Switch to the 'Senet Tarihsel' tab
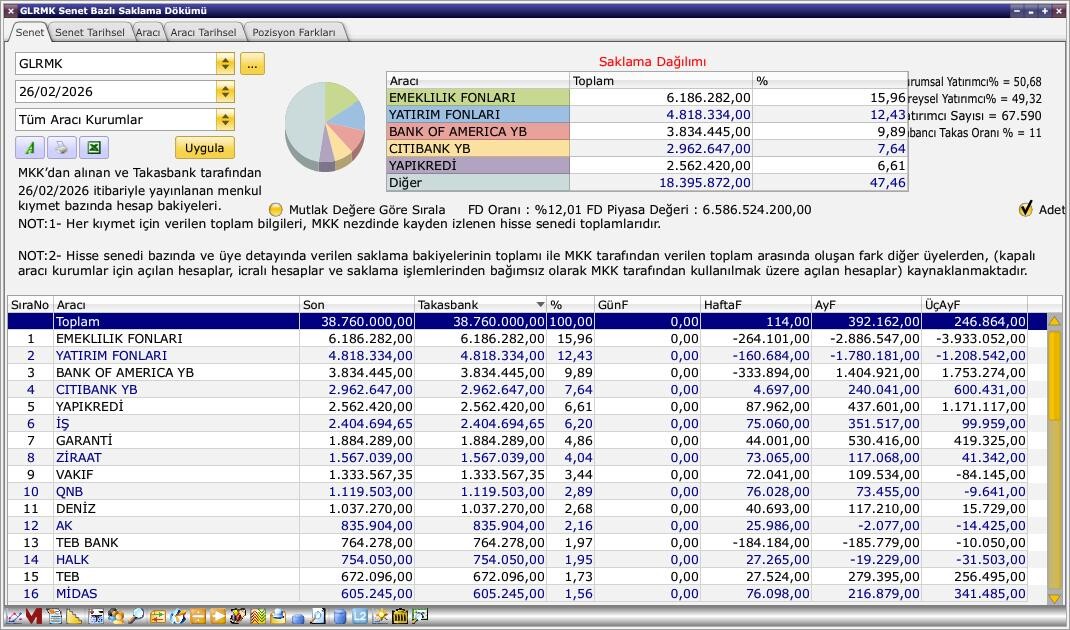The image size is (1070, 630). (x=89, y=32)
